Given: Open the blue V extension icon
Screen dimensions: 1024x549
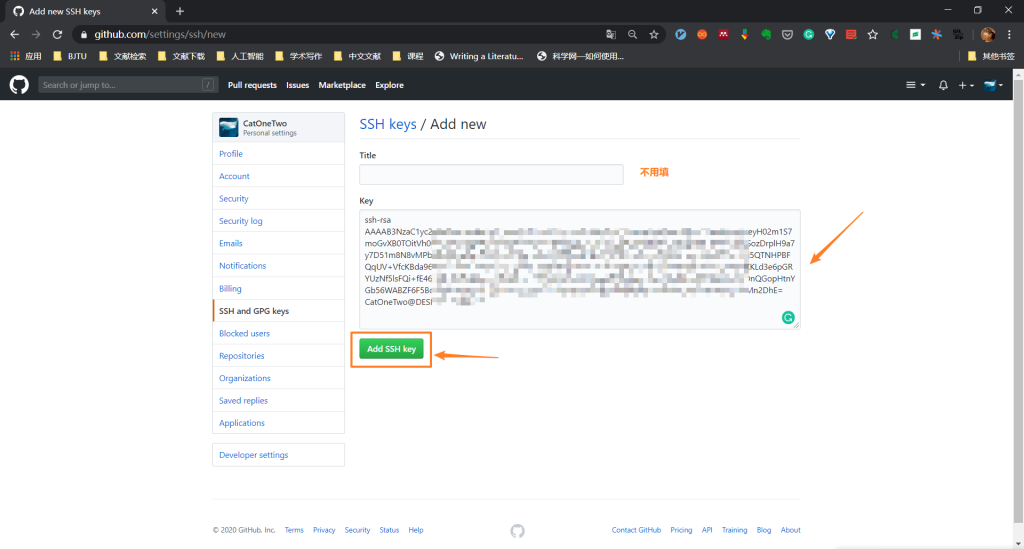Looking at the screenshot, I should 680,35.
